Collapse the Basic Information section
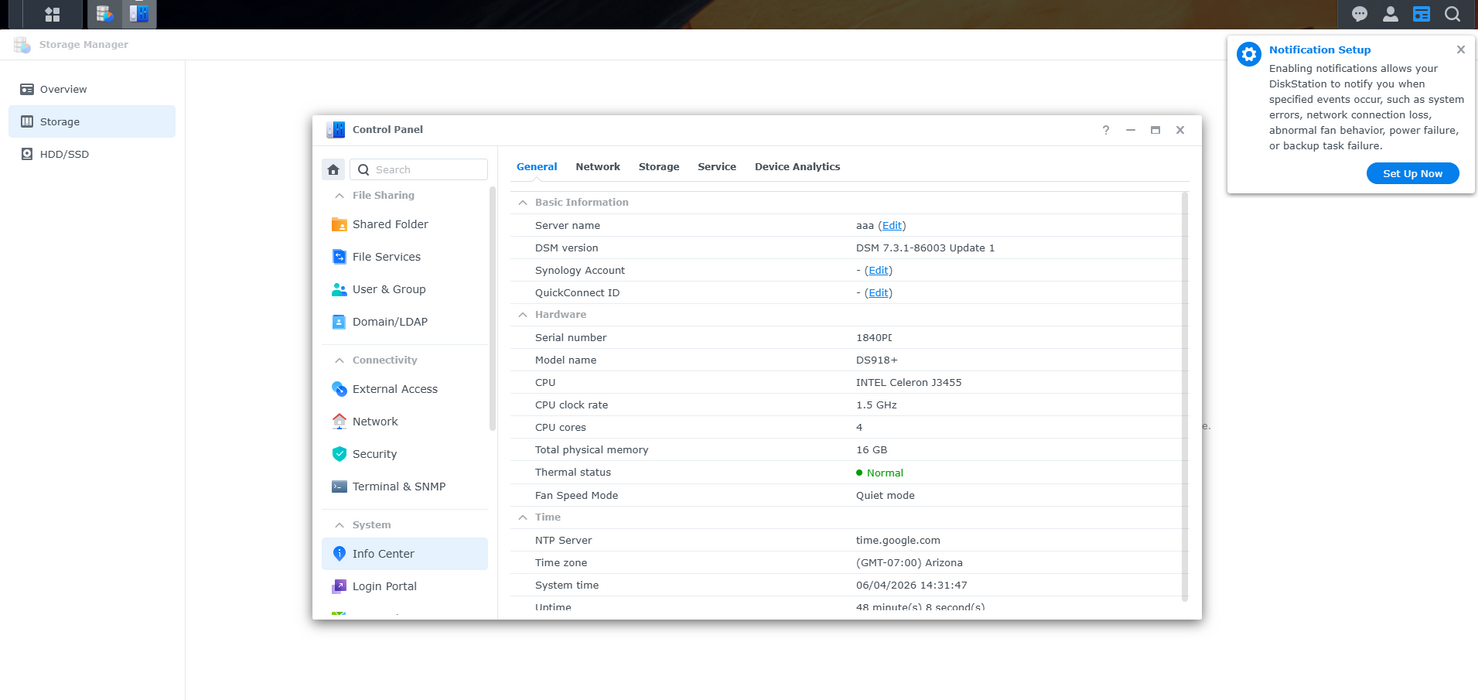 tap(522, 202)
